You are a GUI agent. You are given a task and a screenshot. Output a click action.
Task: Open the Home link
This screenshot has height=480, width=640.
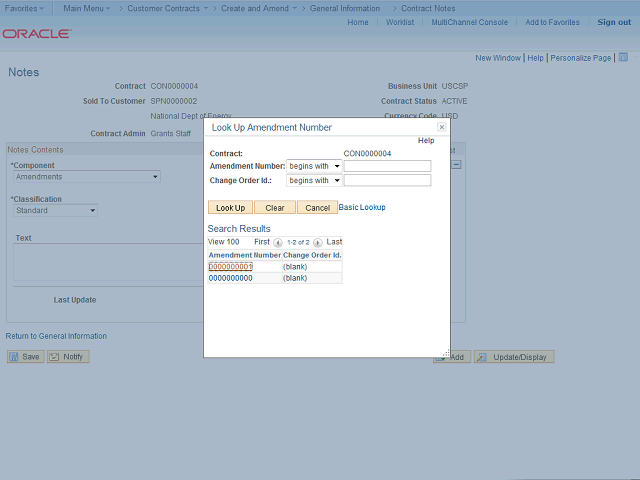point(358,22)
